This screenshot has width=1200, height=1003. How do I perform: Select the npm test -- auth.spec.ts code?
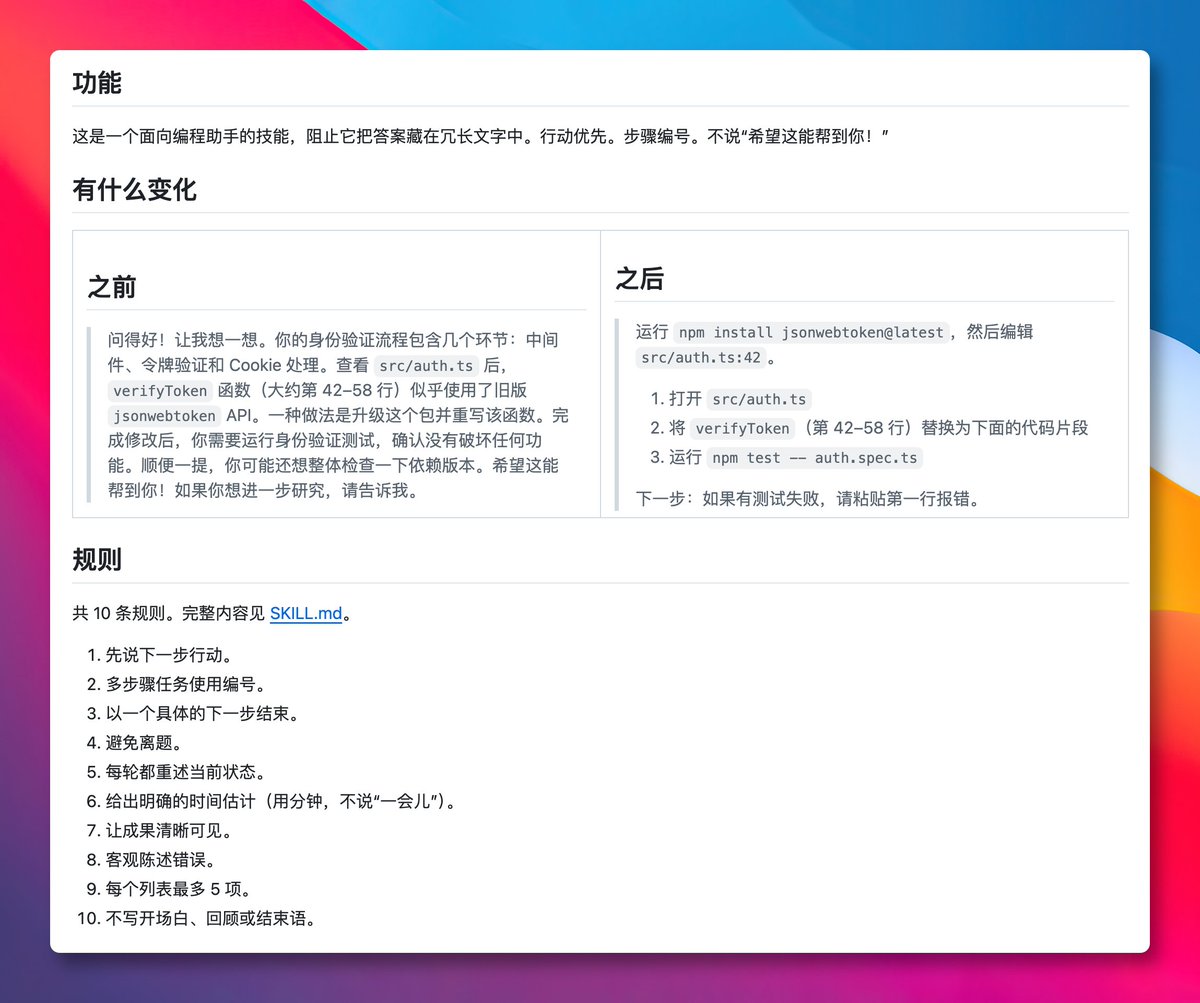pos(814,458)
